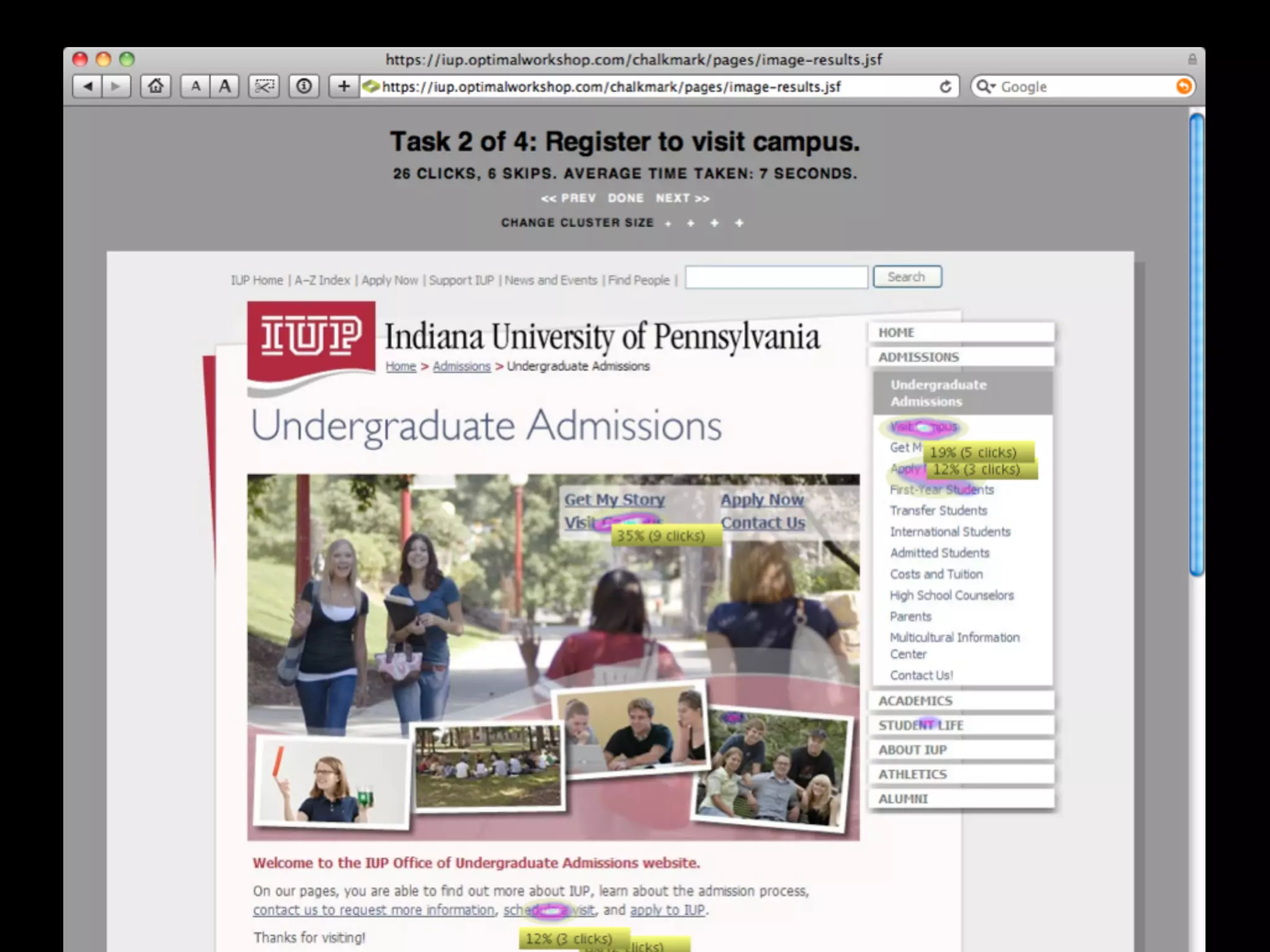Click the plus add bookmark button
The image size is (1270, 952).
coord(344,87)
